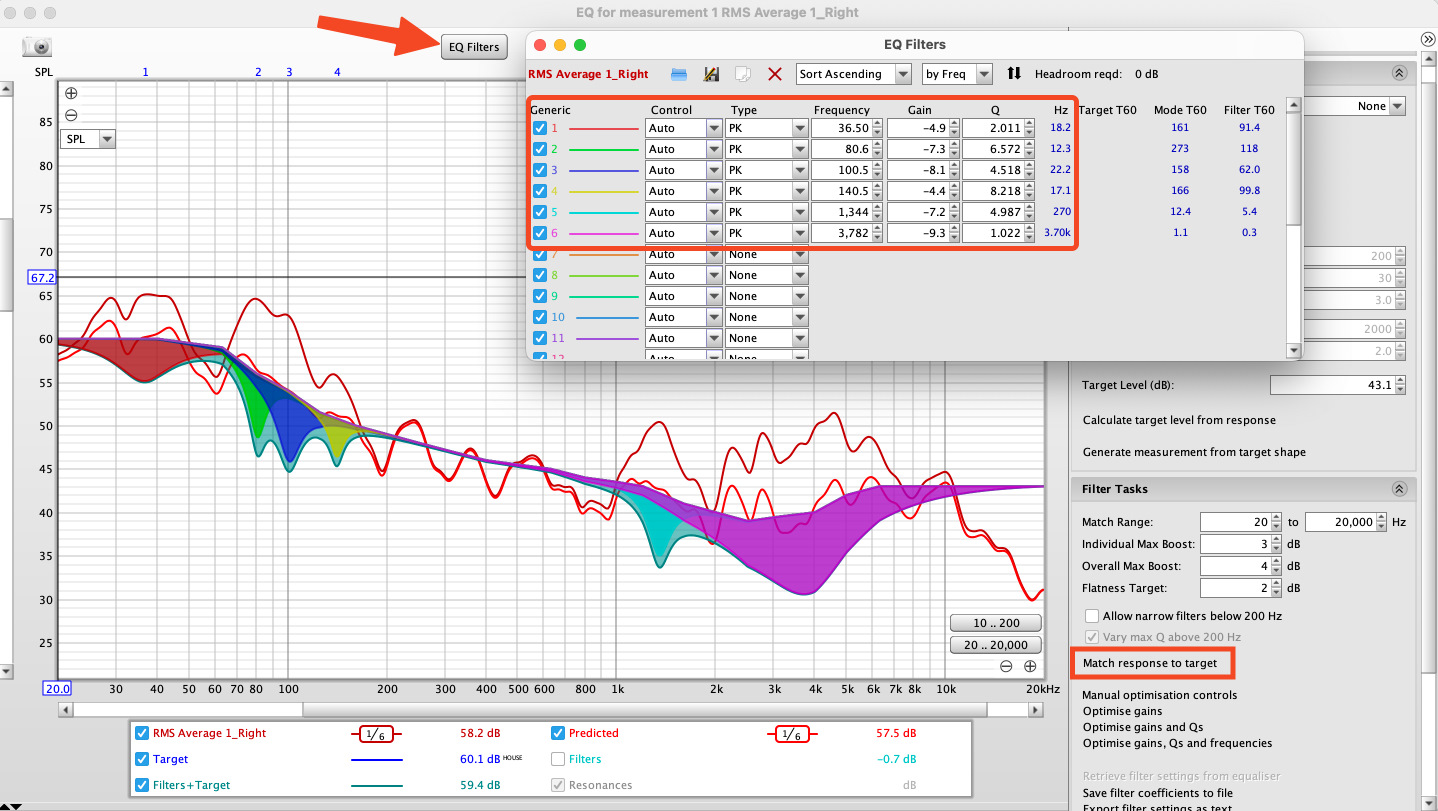Capture the graph with the camera icon
The width and height of the screenshot is (1438, 811).
[x=37, y=47]
